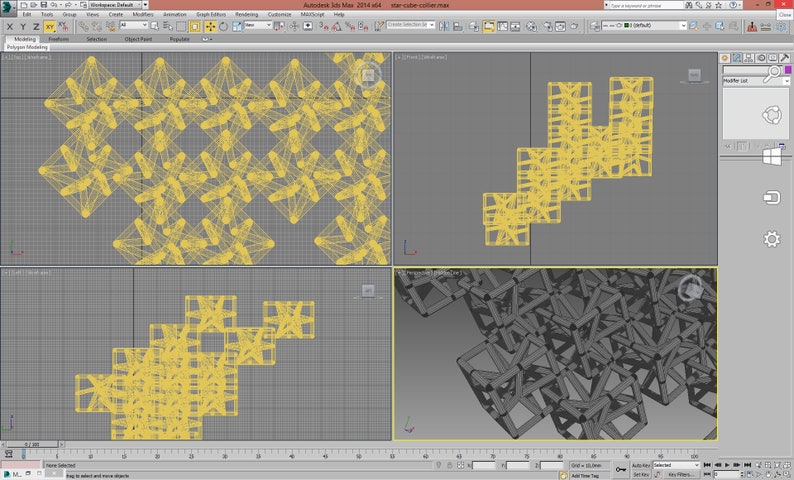Click the Undo arrow icon
794x480 pixels.
(54, 5)
